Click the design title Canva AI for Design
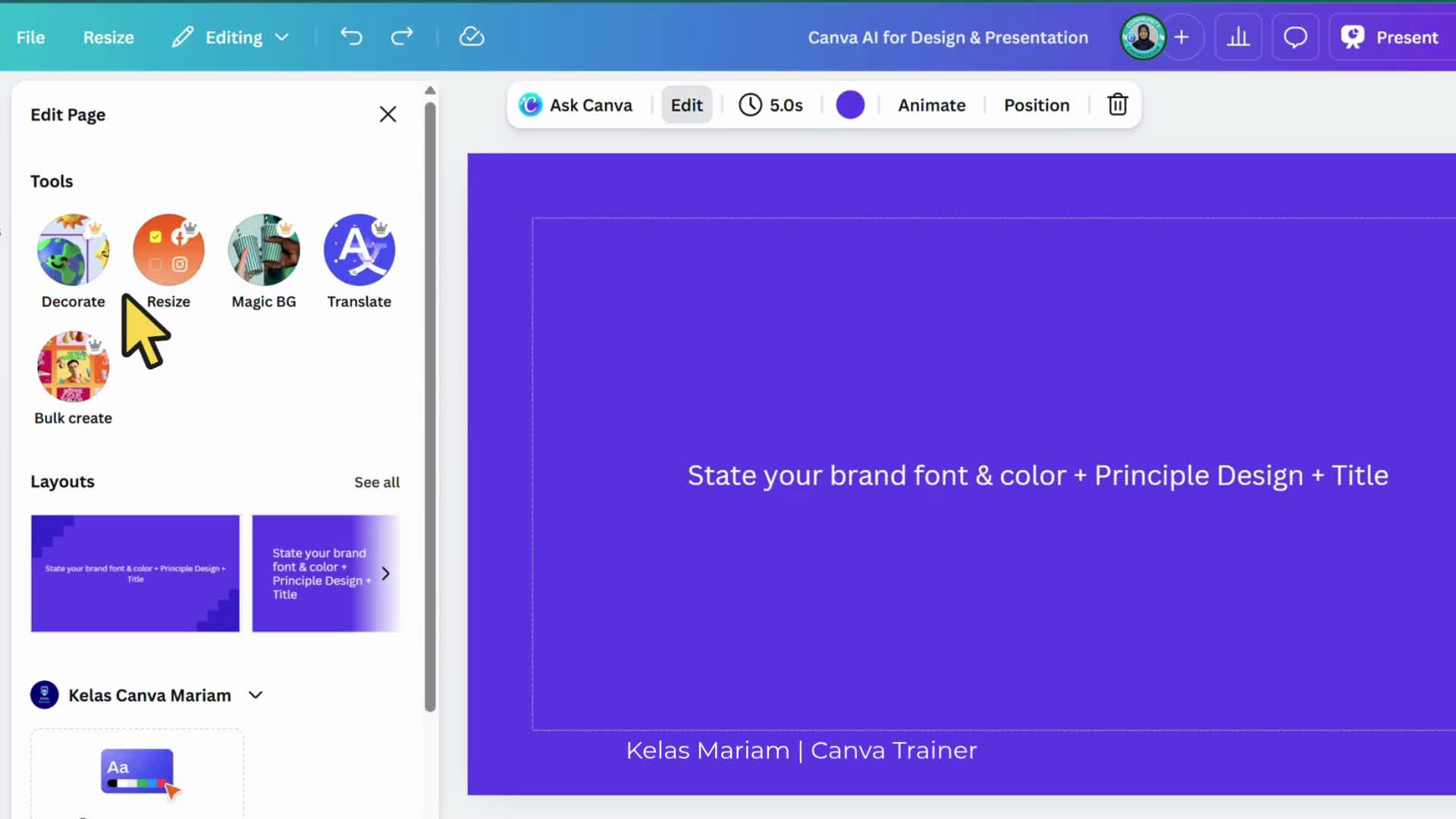The image size is (1456, 819). pos(948,37)
